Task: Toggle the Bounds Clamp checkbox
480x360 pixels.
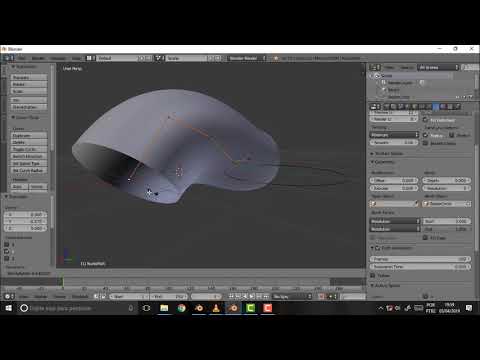Action: pos(425,143)
